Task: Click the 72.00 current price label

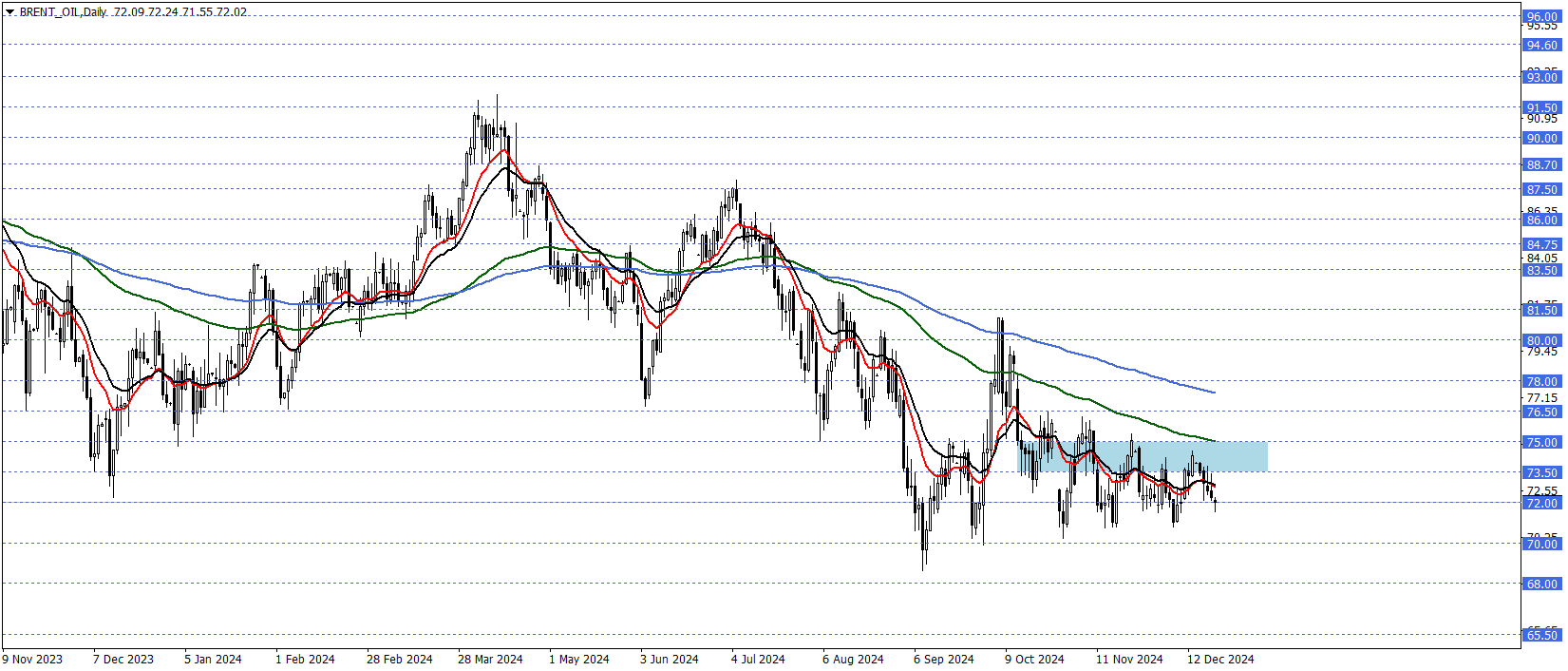Action: coord(1541,503)
